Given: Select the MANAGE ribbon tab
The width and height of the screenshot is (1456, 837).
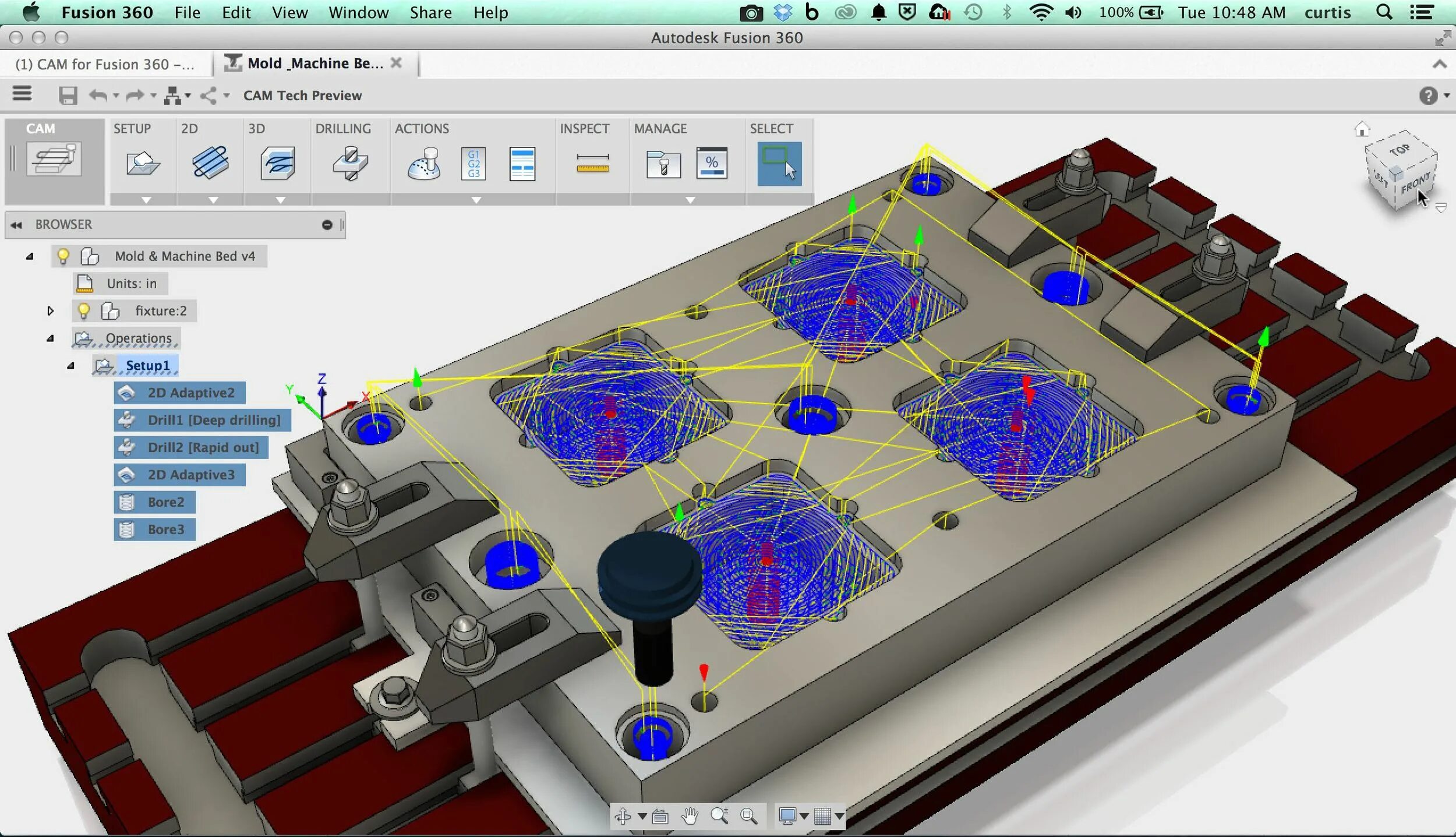Looking at the screenshot, I should pos(661,128).
